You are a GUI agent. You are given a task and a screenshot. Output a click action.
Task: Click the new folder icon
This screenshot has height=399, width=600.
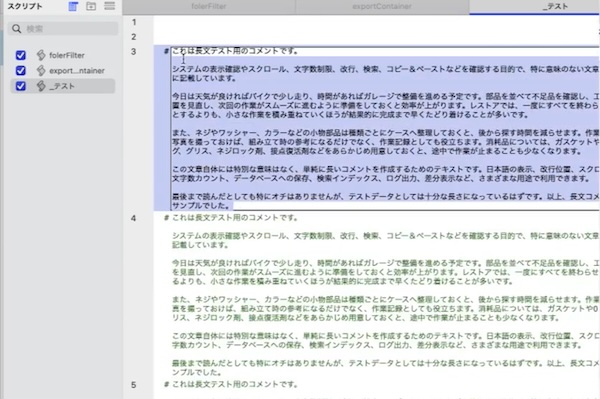click(91, 6)
